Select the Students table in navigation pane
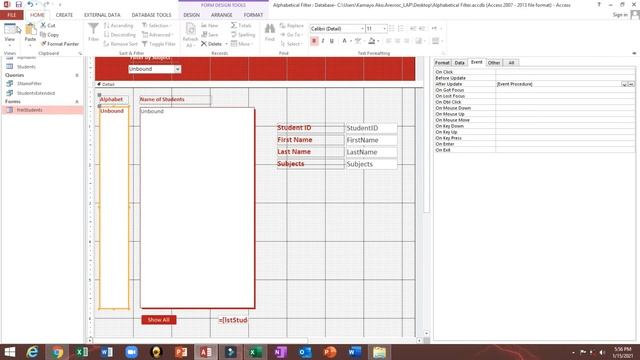The height and width of the screenshot is (360, 640). [26, 67]
